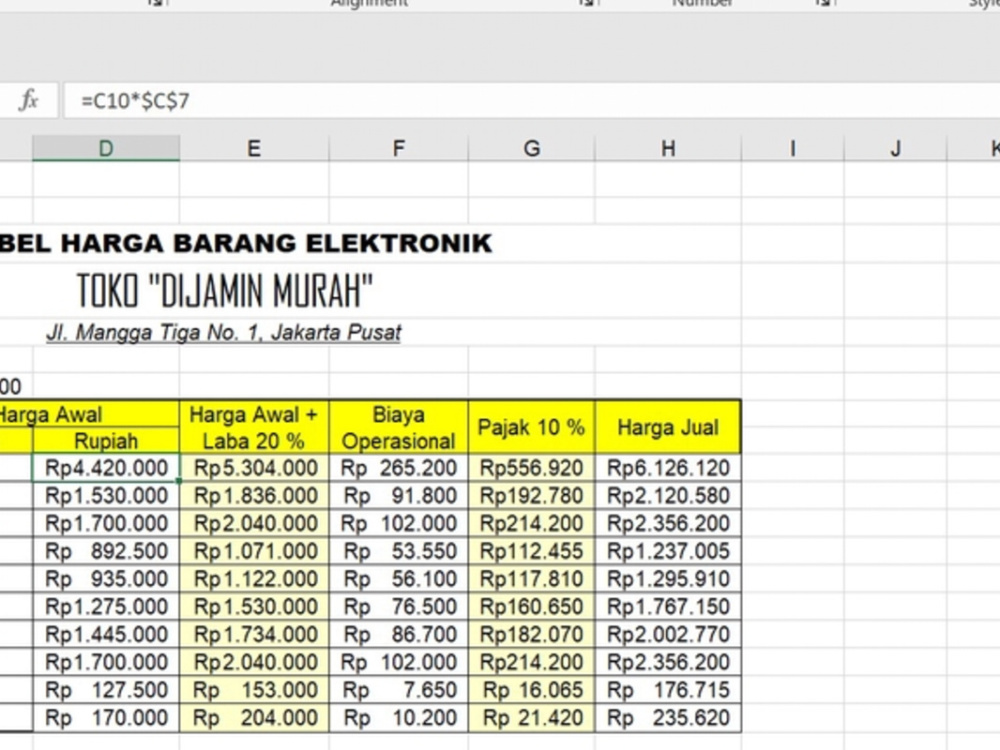Select the 'Pajak 10 %' header cell
This screenshot has width=1000, height=750.
coord(531,427)
